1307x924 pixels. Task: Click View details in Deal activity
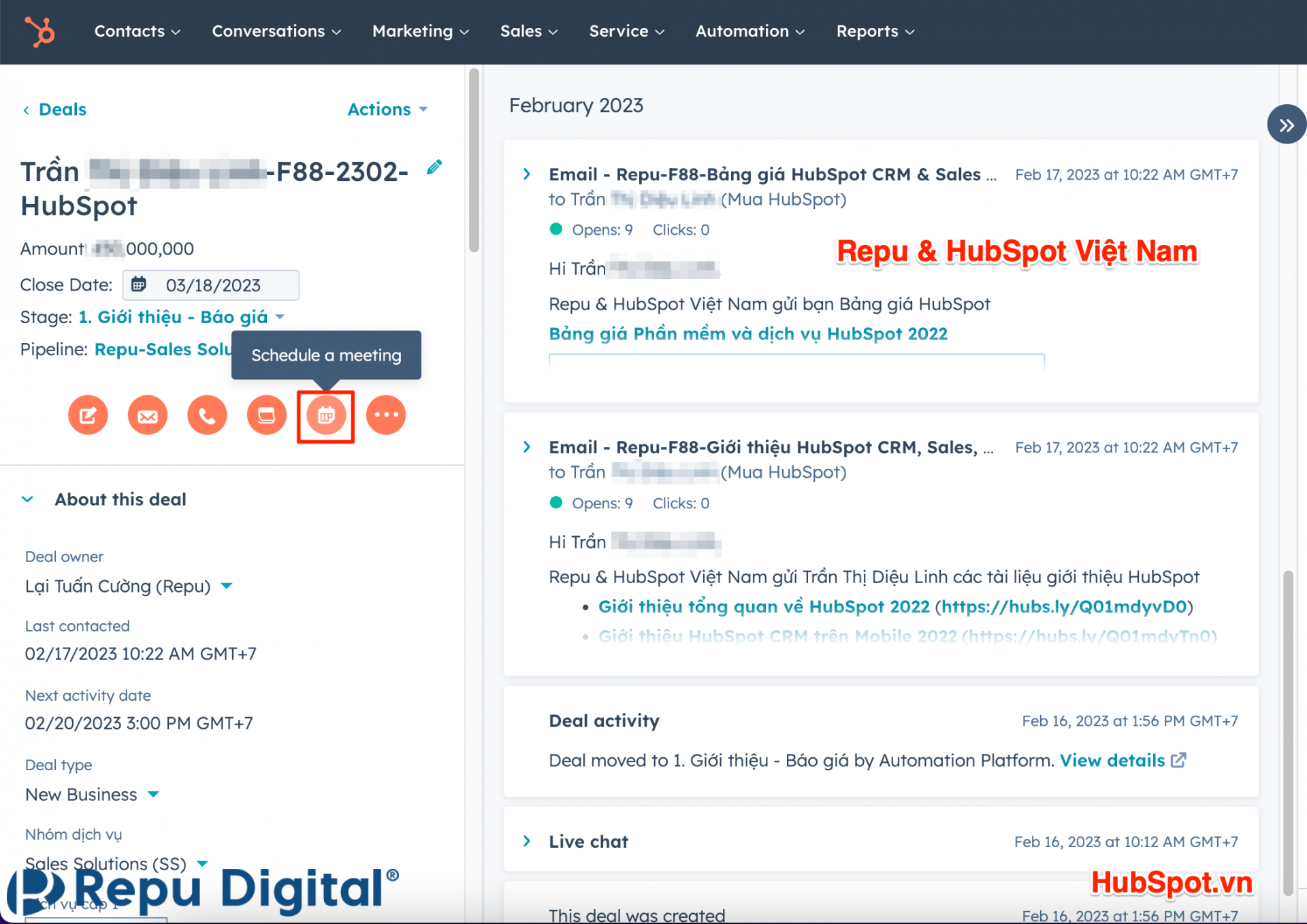point(1112,760)
